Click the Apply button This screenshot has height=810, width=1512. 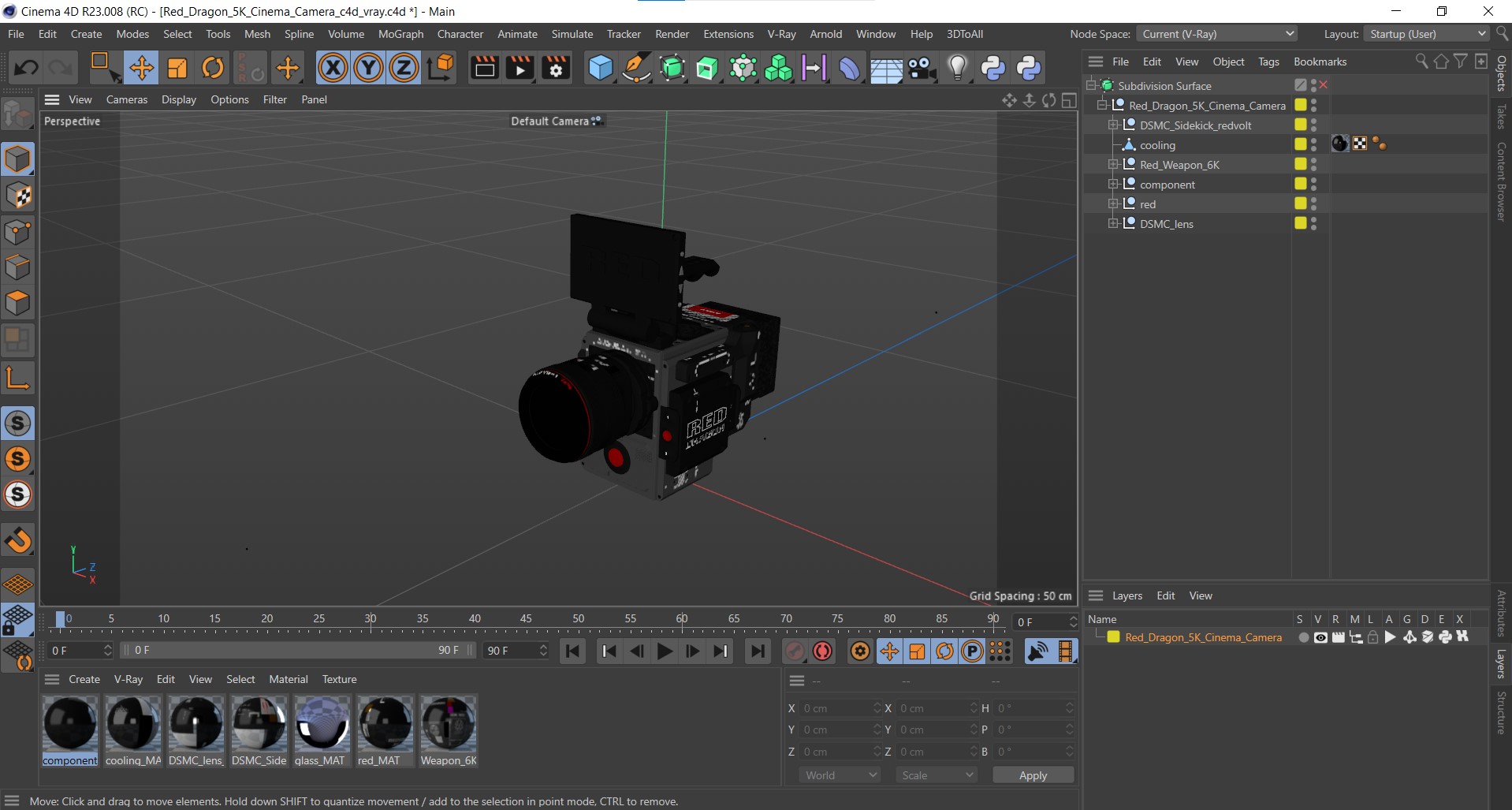(1033, 775)
